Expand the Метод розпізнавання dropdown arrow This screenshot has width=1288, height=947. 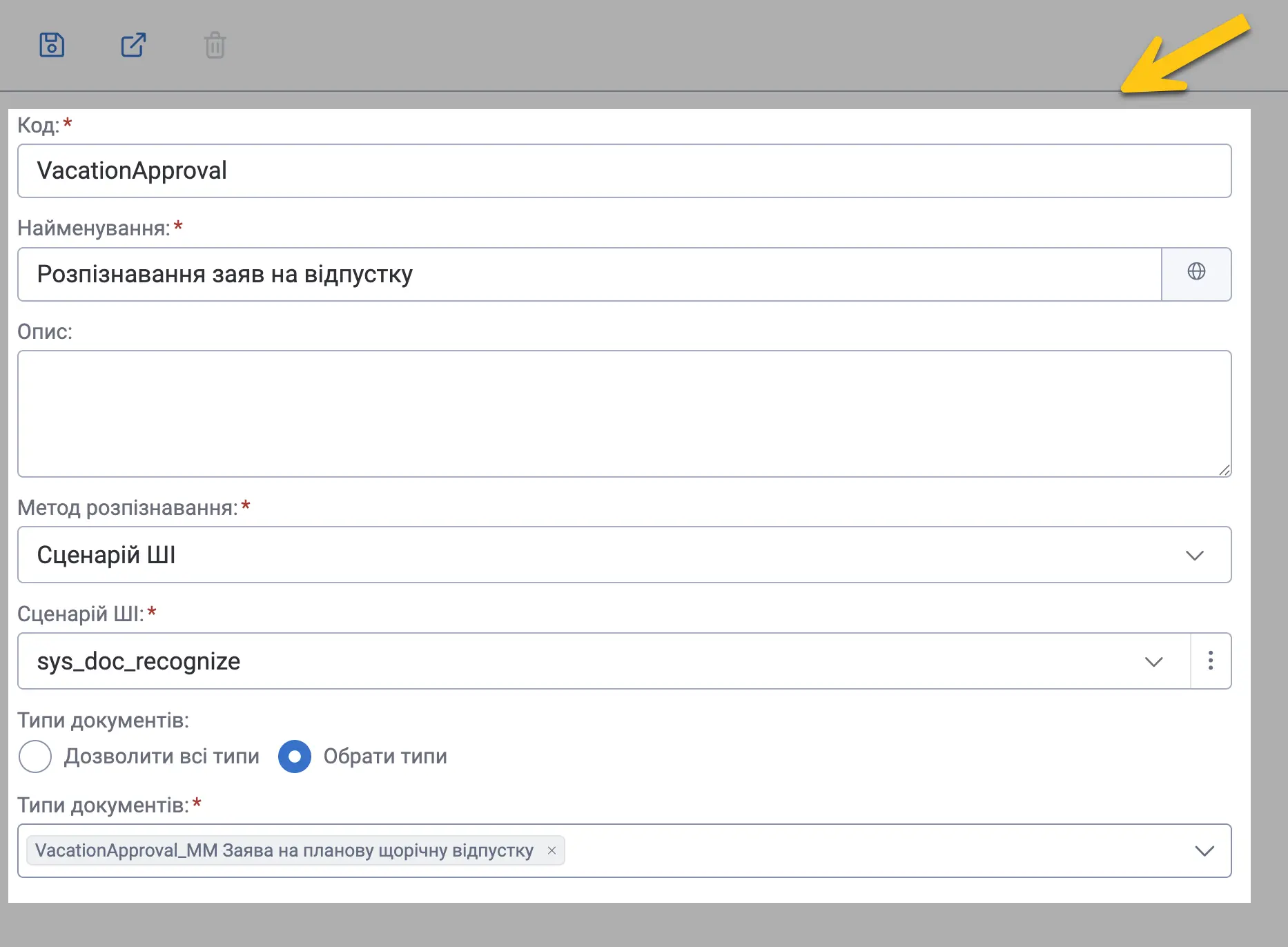coord(1195,555)
